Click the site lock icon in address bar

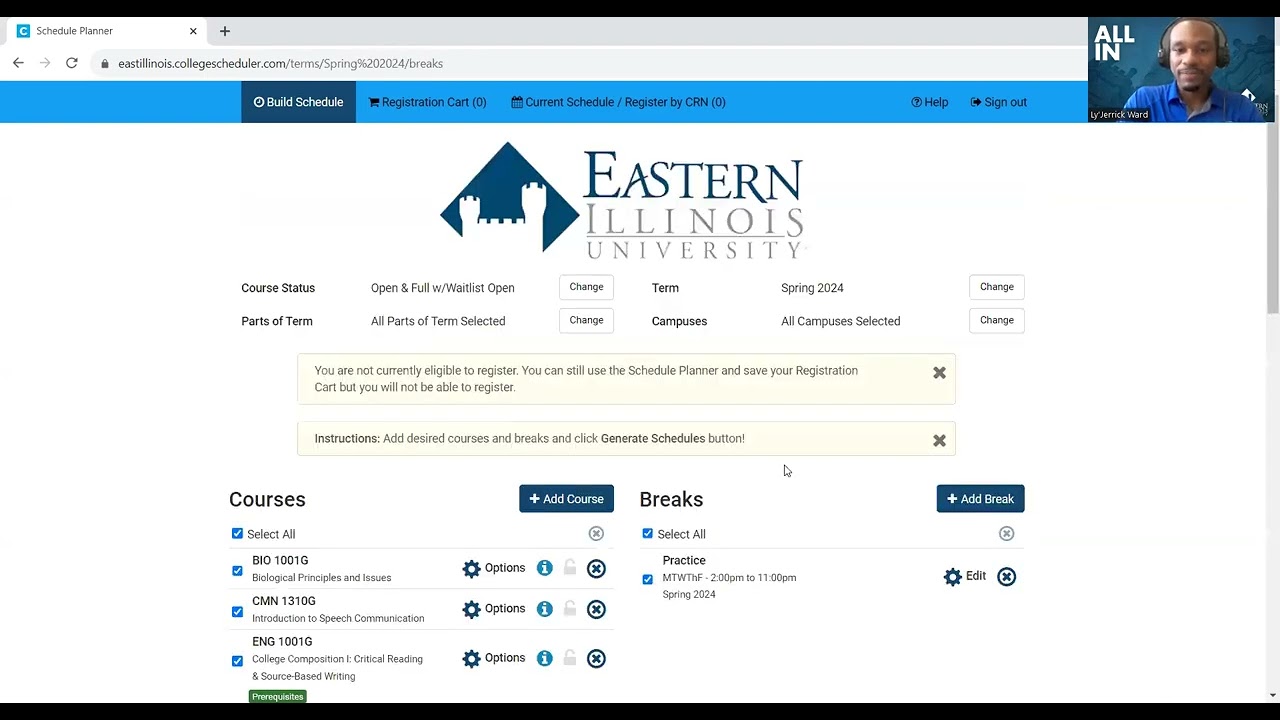click(105, 63)
